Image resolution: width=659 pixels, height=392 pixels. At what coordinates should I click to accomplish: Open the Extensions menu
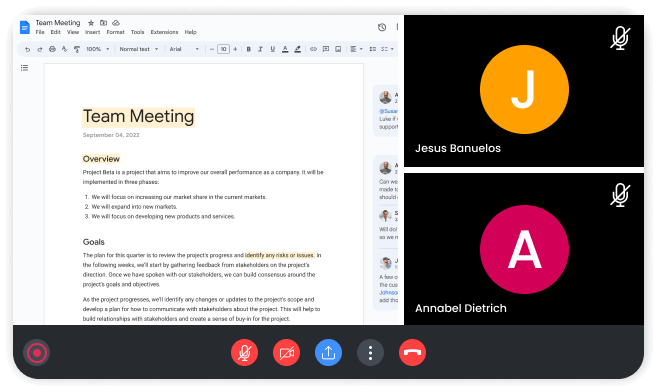pos(164,32)
